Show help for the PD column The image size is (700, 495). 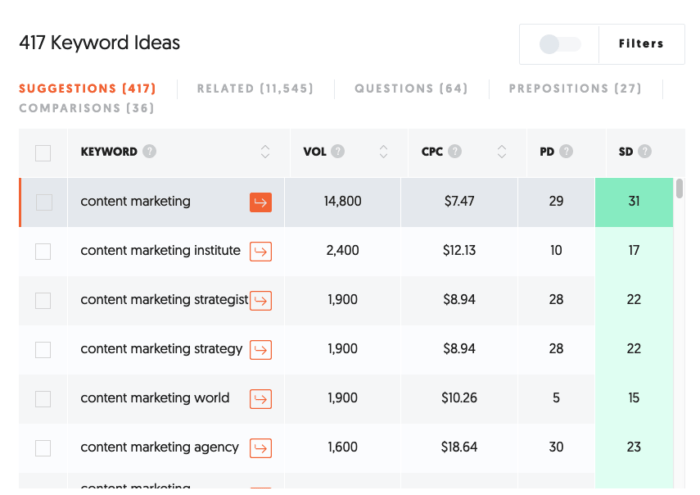coord(566,151)
